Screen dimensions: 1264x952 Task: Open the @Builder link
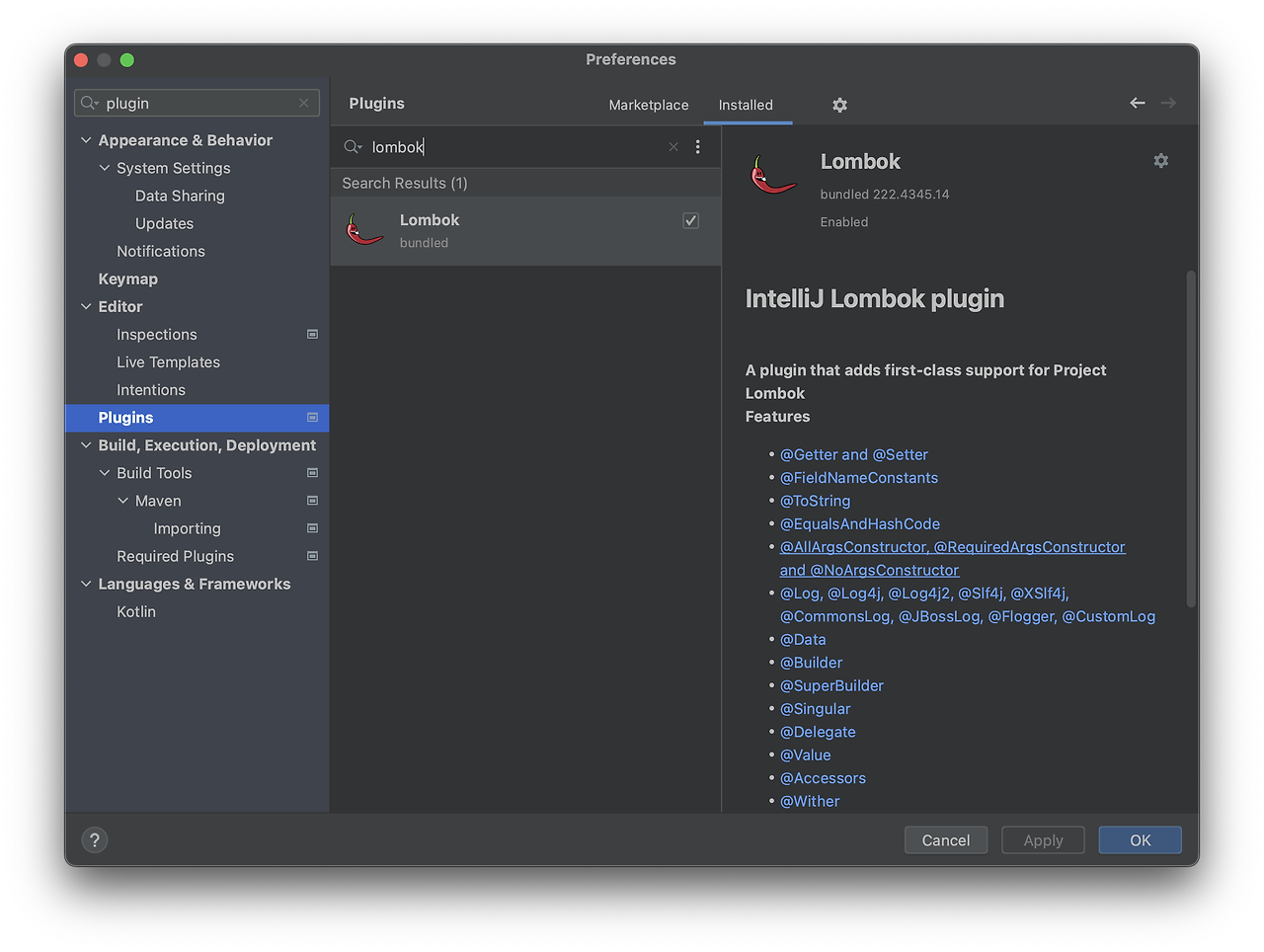pyautogui.click(x=812, y=663)
